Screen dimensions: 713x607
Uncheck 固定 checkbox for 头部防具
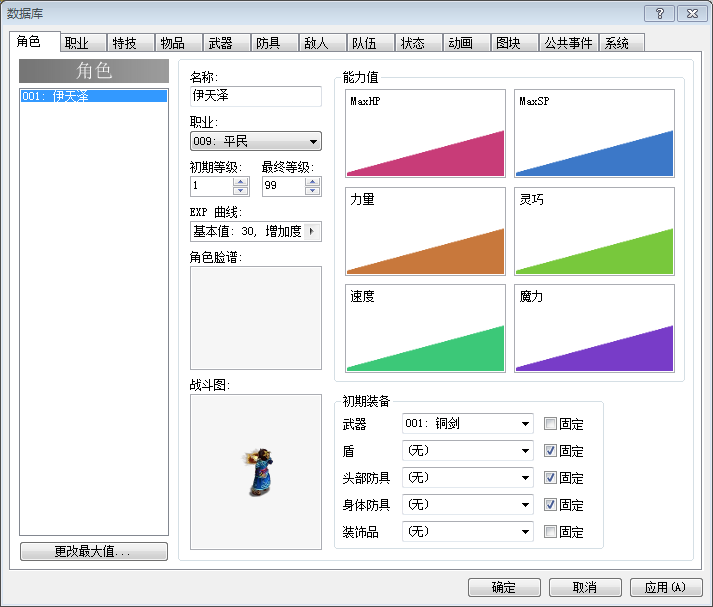coord(550,478)
